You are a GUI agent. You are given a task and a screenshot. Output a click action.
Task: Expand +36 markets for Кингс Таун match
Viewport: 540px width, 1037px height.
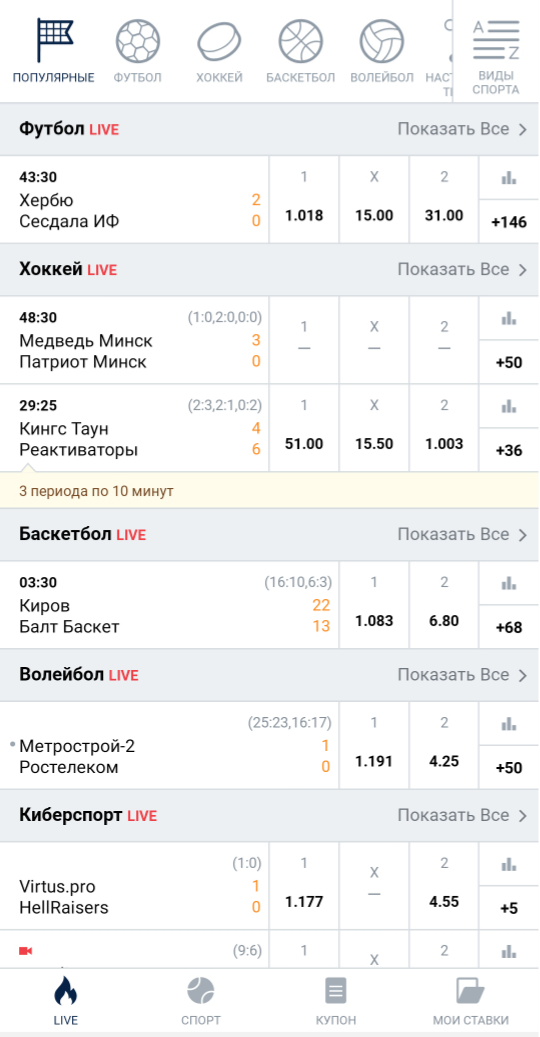pos(509,450)
